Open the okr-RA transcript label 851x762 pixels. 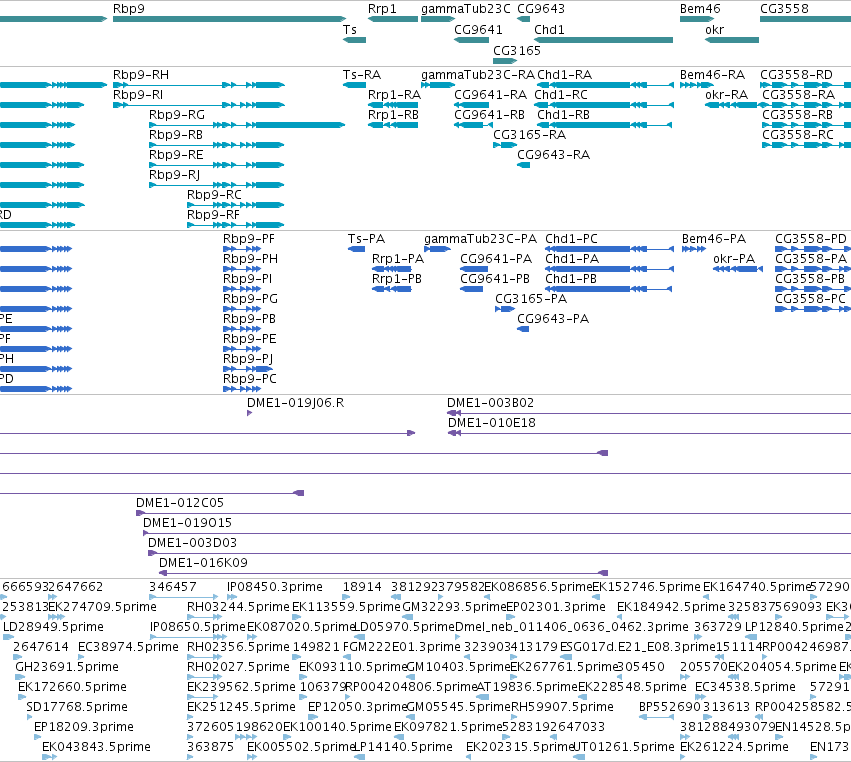coord(727,95)
